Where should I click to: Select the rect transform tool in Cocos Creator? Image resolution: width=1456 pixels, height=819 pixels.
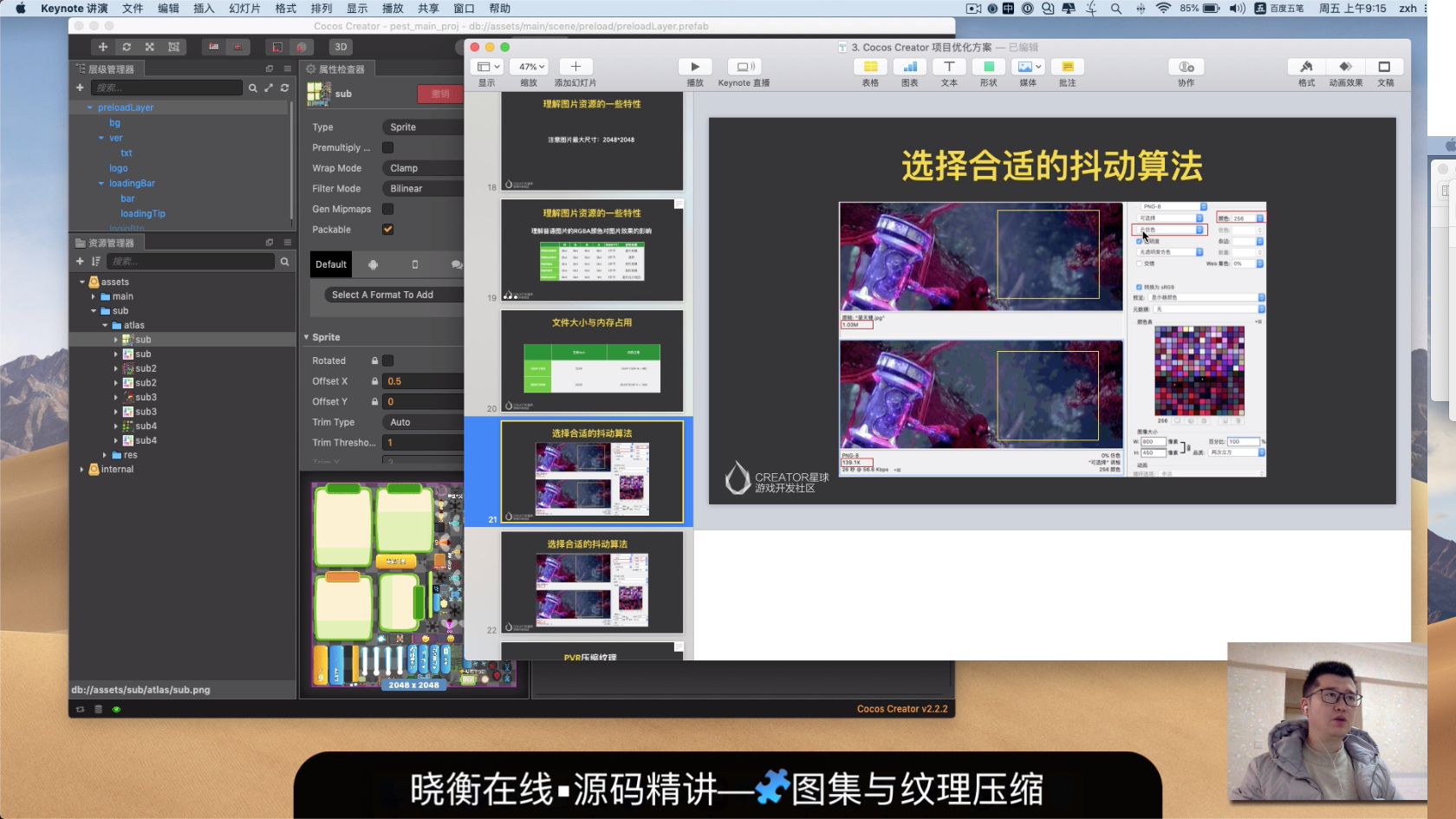[173, 47]
